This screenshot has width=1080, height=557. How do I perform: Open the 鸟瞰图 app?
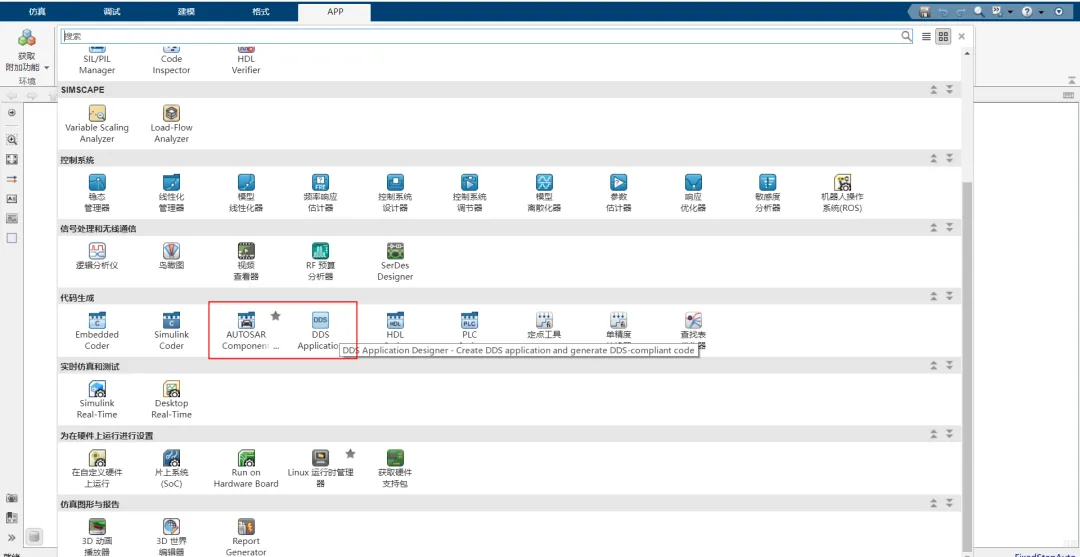point(172,255)
